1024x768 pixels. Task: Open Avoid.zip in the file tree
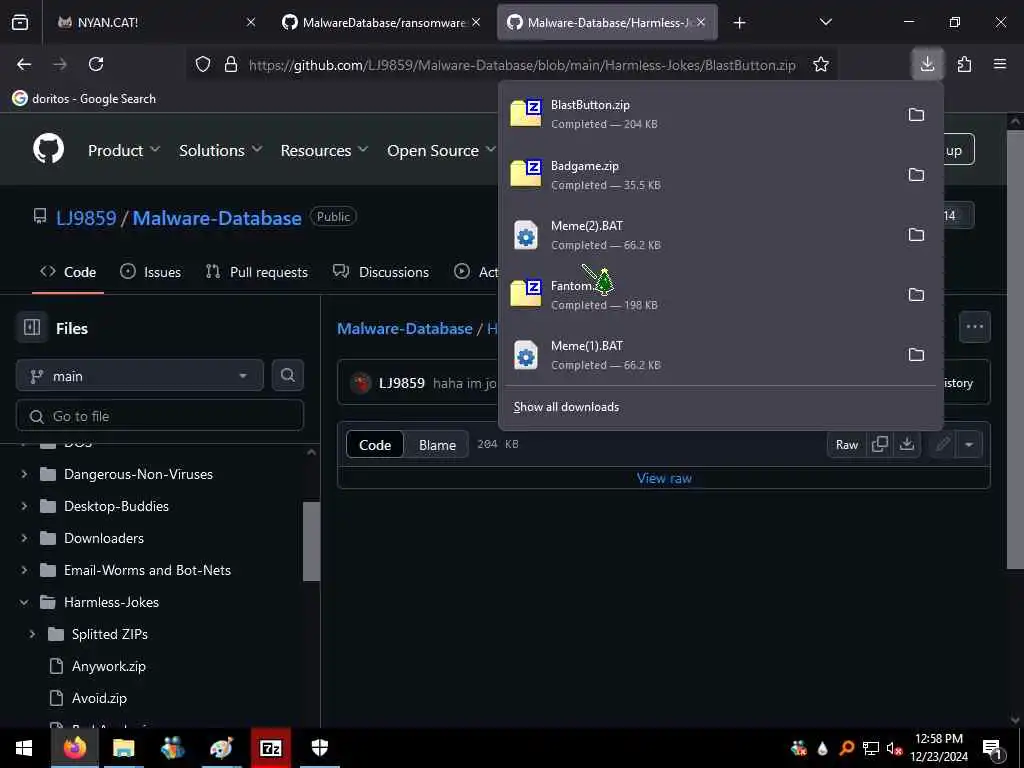[99, 698]
